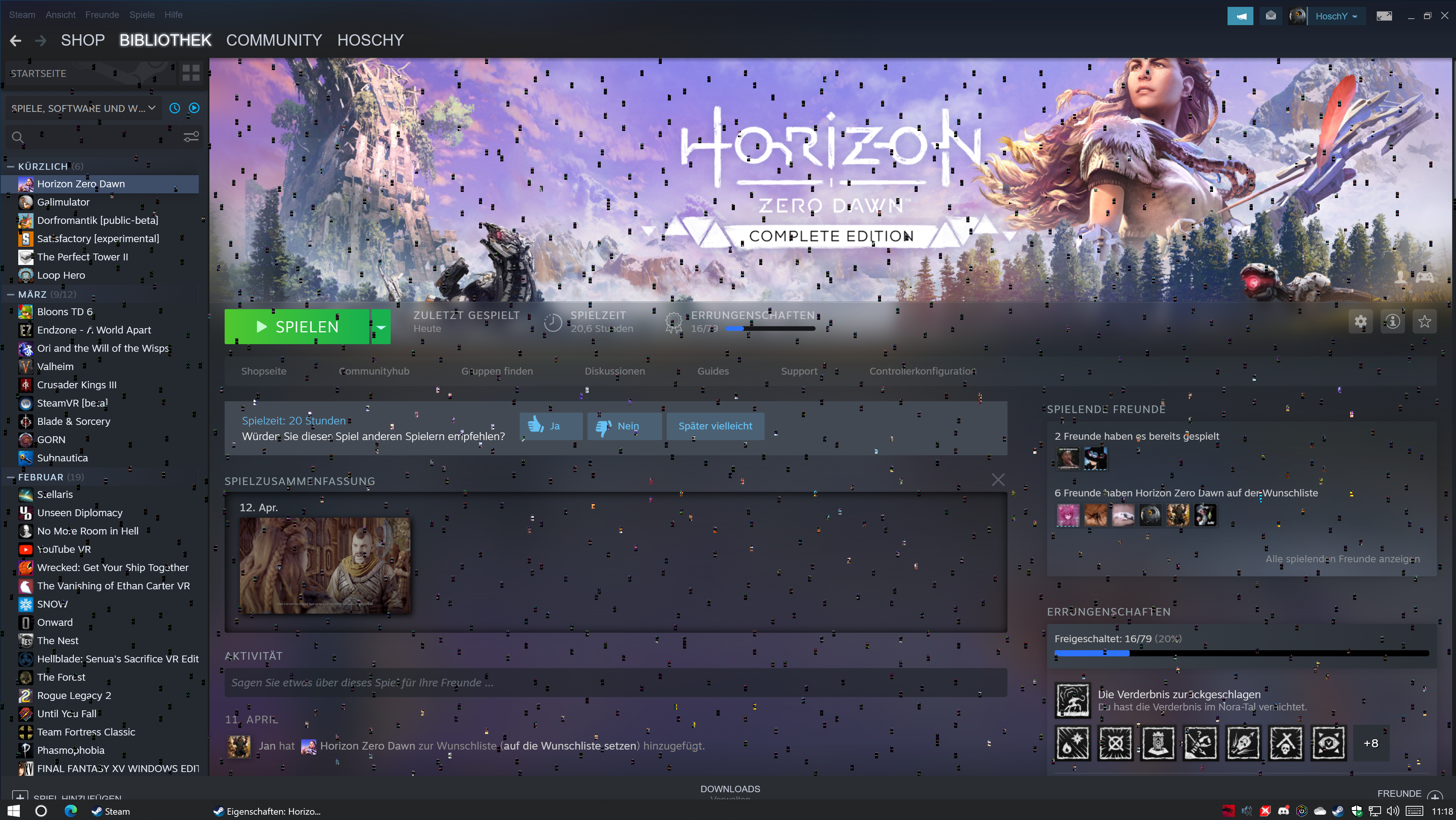Image resolution: width=1456 pixels, height=820 pixels.
Task: Open the third locked achievement icon
Action: (1157, 743)
